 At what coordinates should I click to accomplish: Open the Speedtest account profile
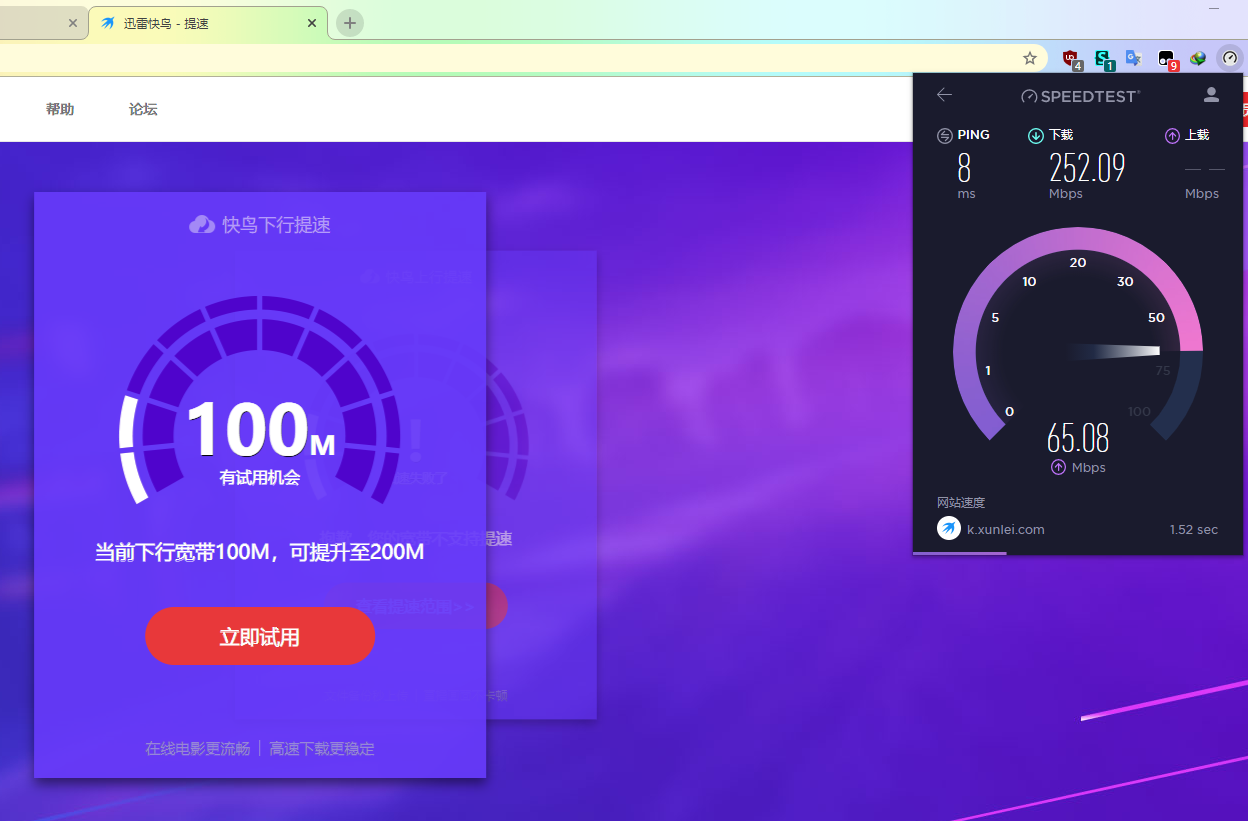tap(1211, 95)
